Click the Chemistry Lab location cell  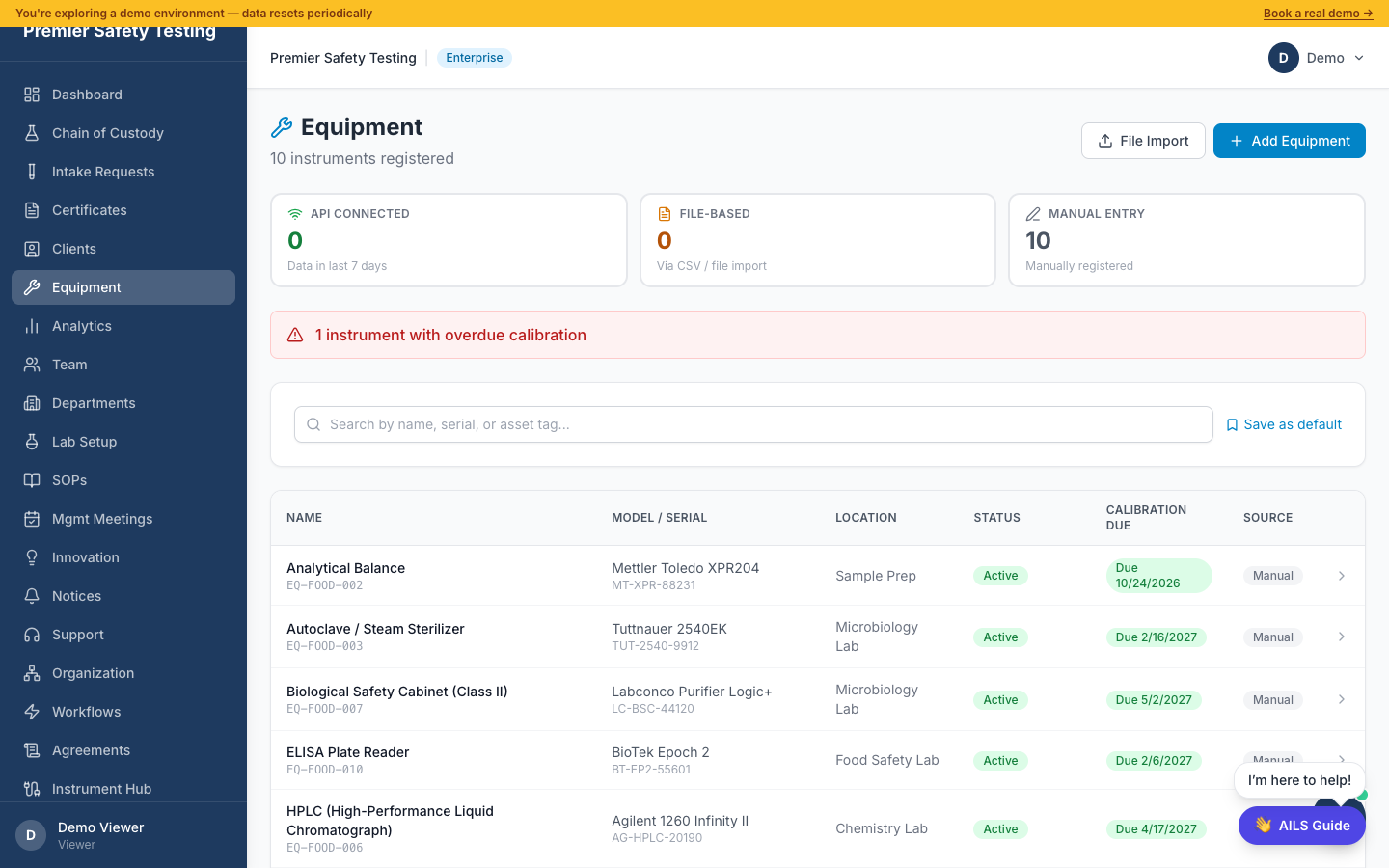(x=882, y=828)
